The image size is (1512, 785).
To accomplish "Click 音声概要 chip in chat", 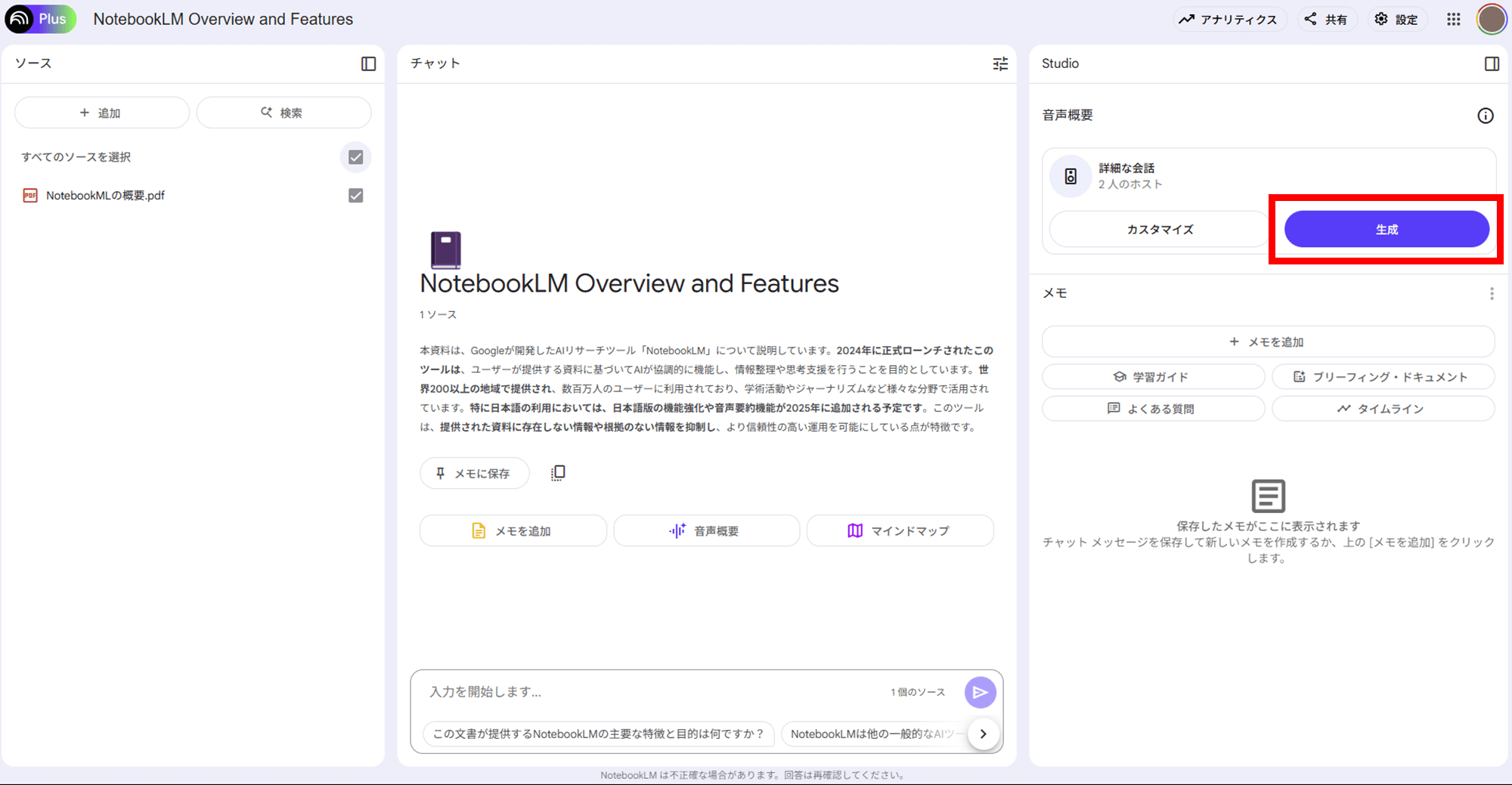I will point(706,531).
